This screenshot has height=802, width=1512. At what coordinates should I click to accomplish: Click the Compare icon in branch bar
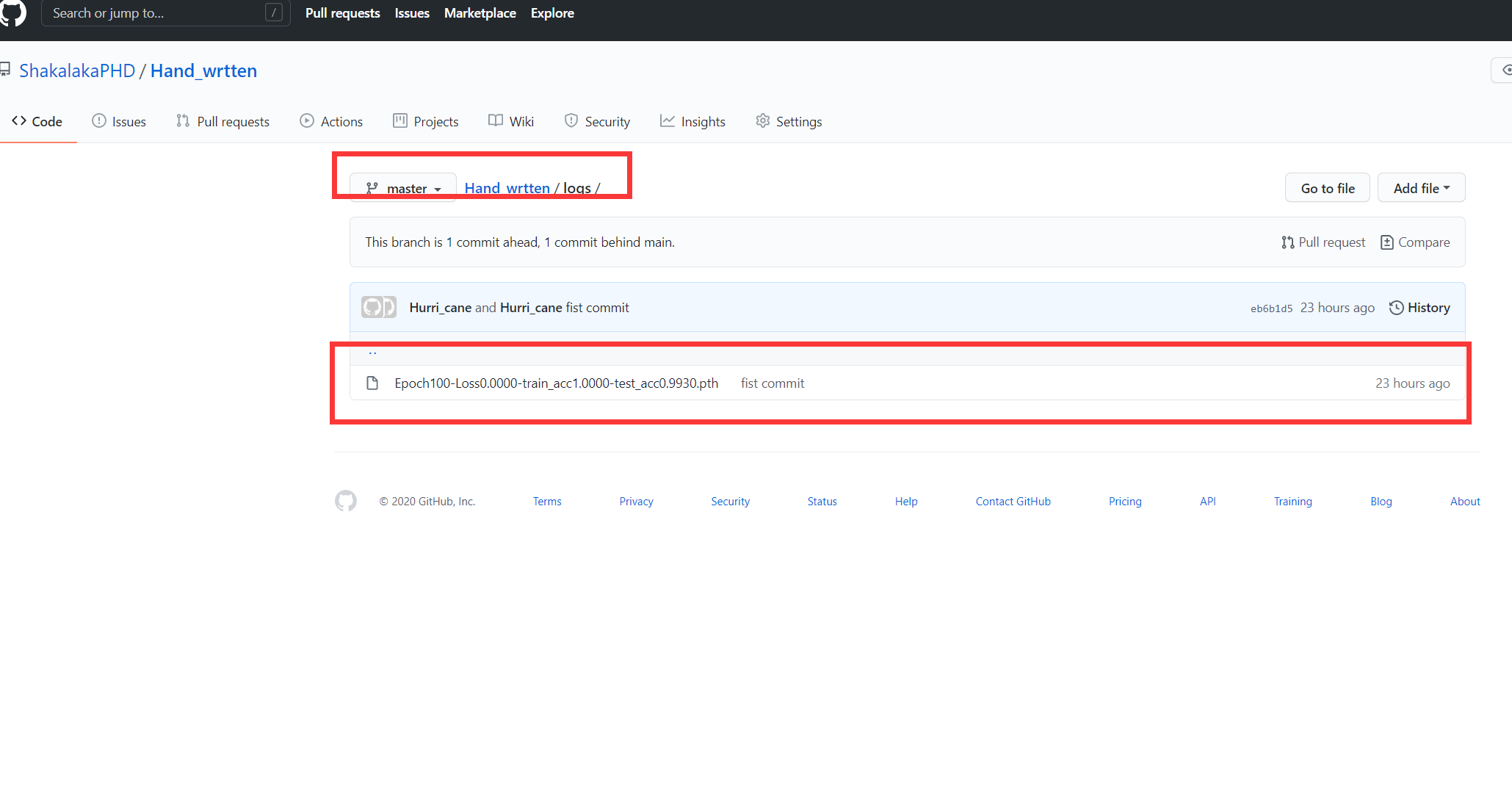pos(1386,242)
